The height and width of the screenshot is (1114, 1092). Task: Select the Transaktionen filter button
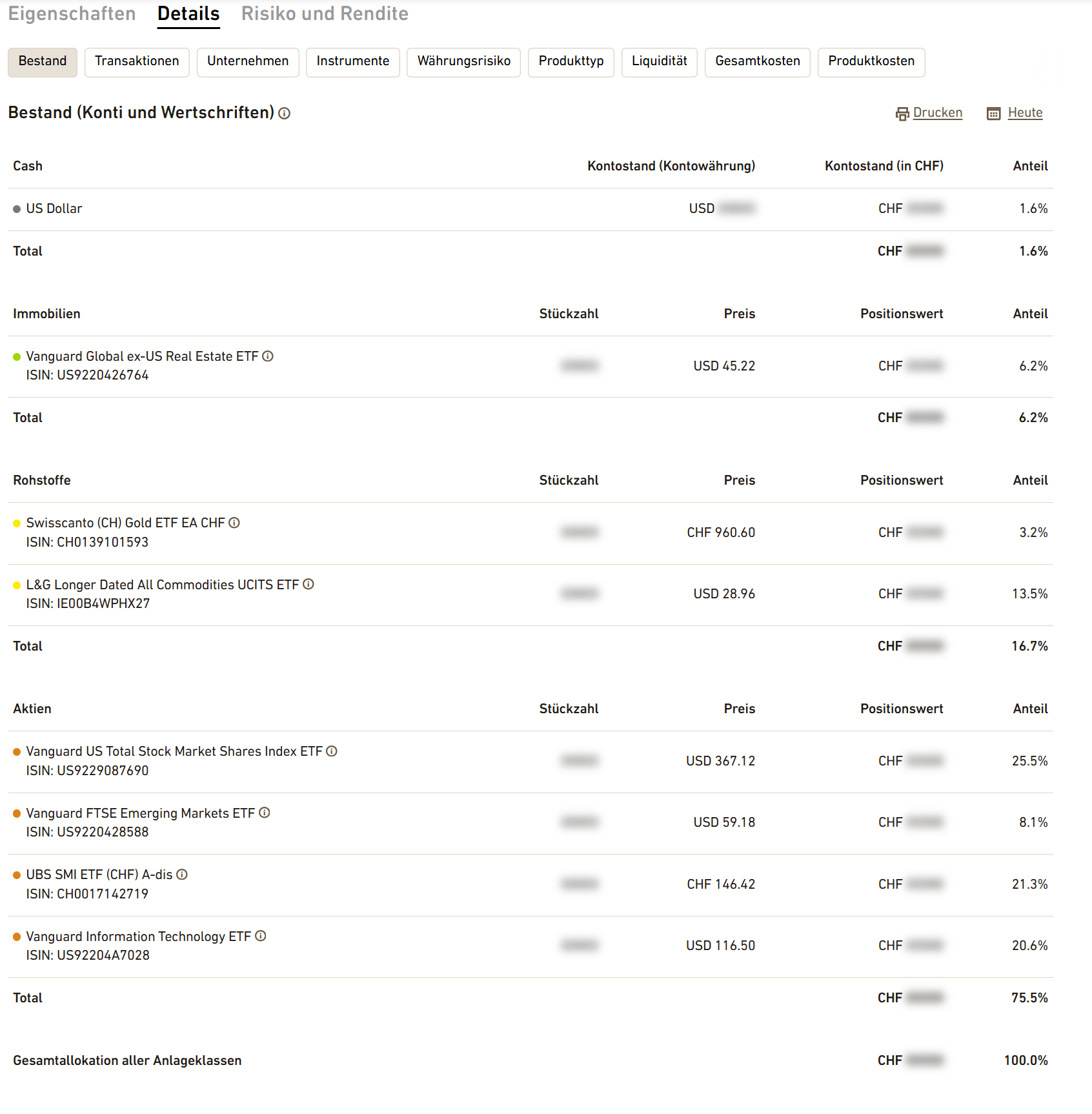pos(137,62)
